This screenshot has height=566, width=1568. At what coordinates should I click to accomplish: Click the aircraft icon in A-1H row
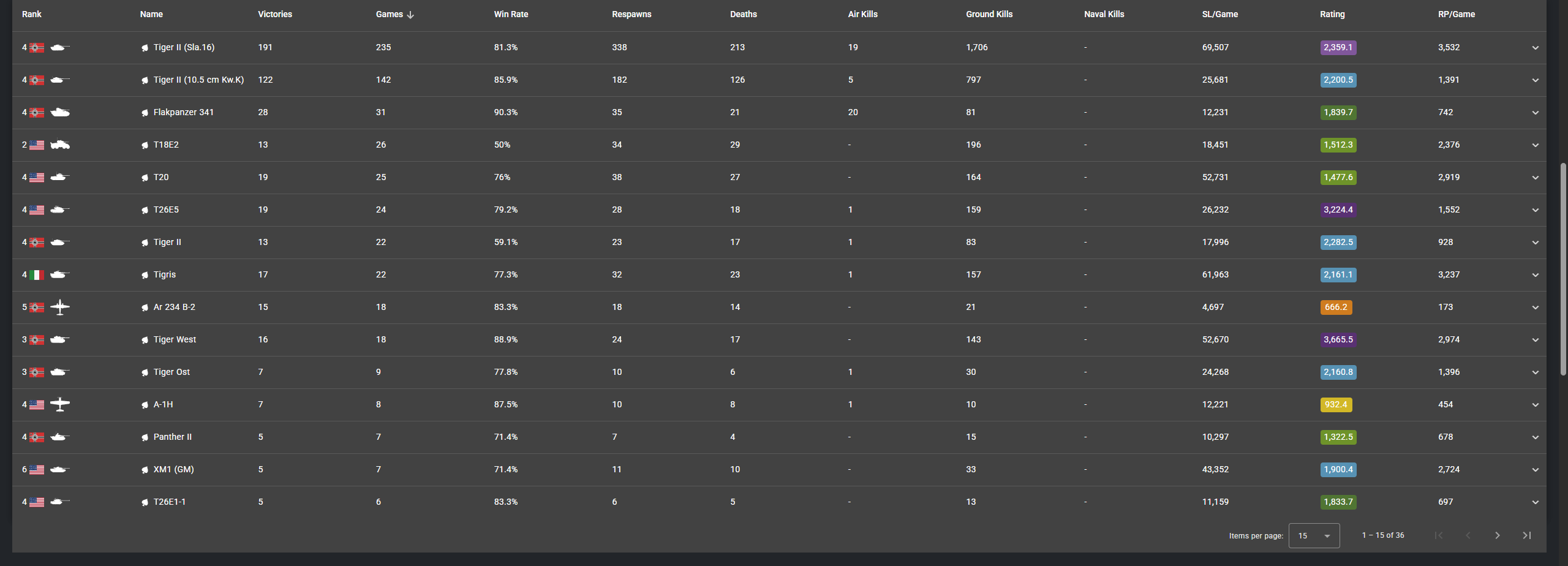coord(59,404)
